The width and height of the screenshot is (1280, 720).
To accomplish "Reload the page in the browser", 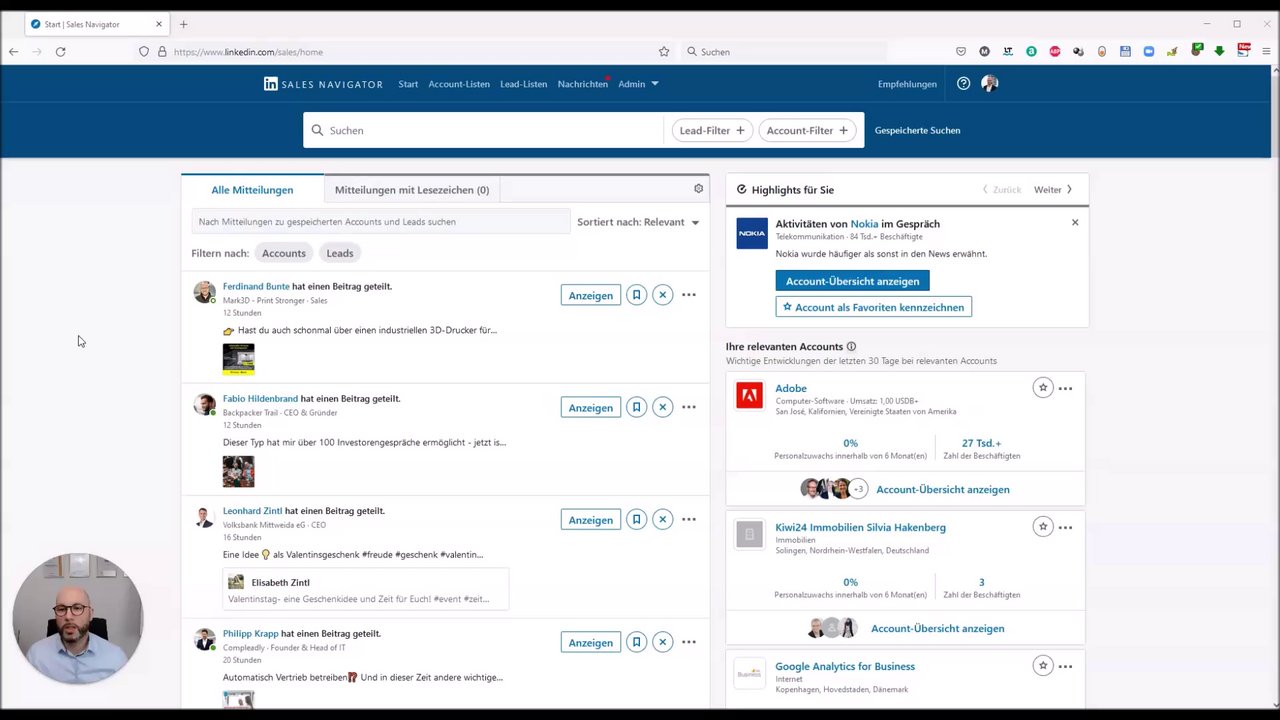I will pos(60,52).
